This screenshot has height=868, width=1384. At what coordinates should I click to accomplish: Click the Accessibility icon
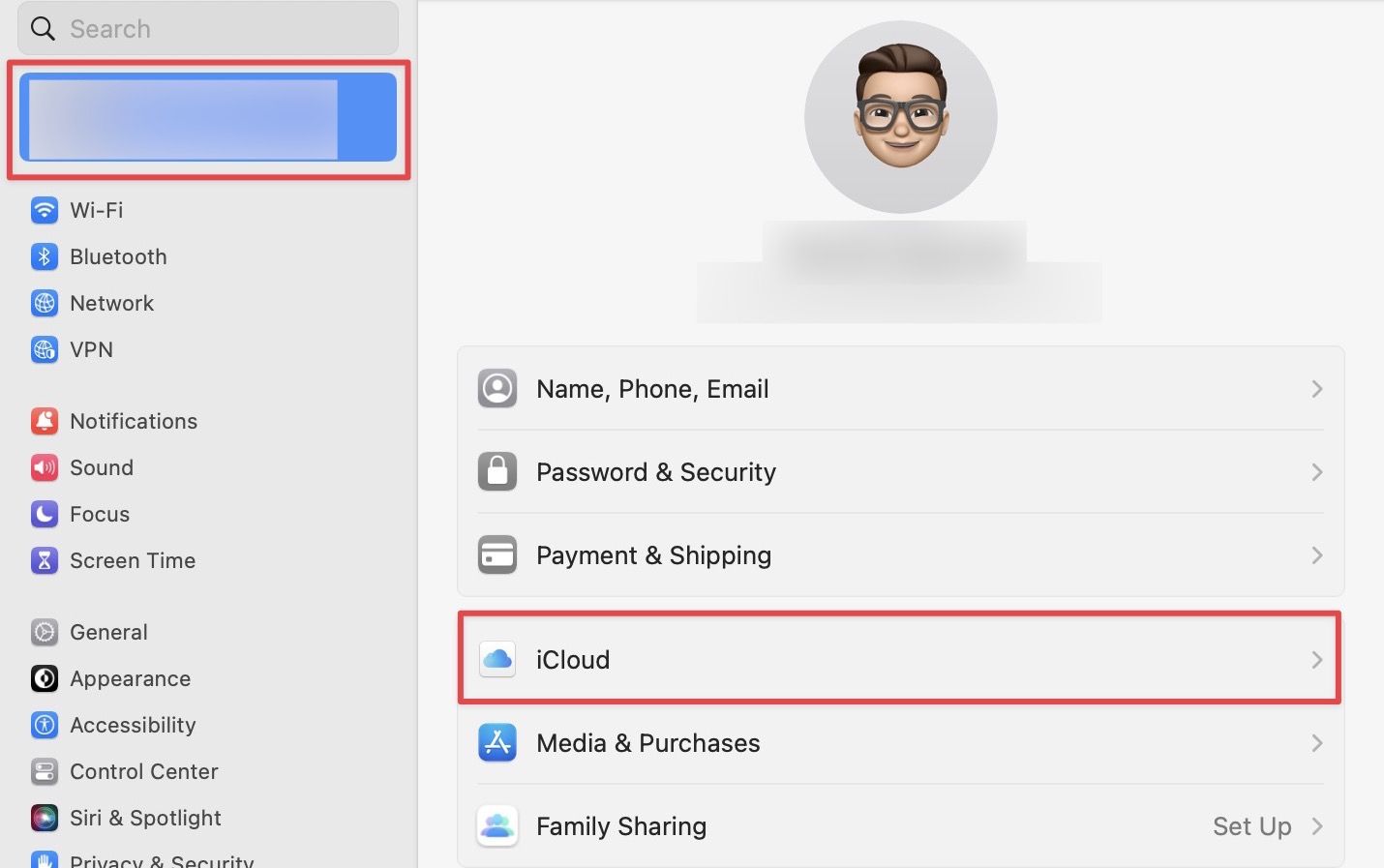[x=45, y=725]
